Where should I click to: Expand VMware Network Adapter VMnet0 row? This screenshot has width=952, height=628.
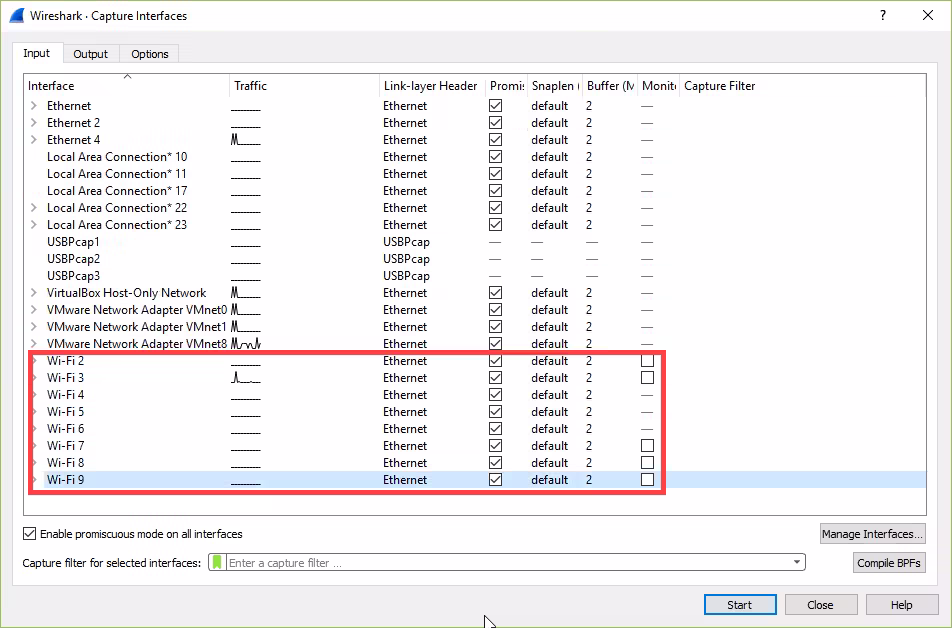tap(34, 310)
